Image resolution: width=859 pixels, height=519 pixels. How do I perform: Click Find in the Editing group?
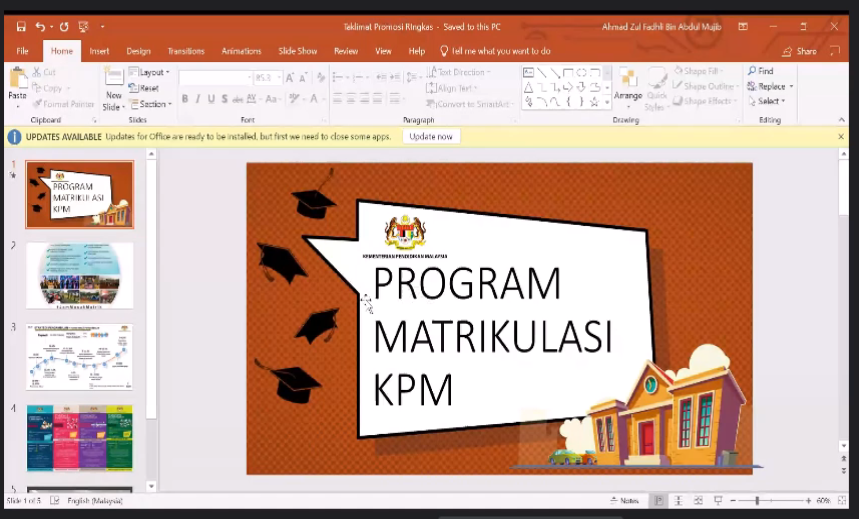click(761, 71)
